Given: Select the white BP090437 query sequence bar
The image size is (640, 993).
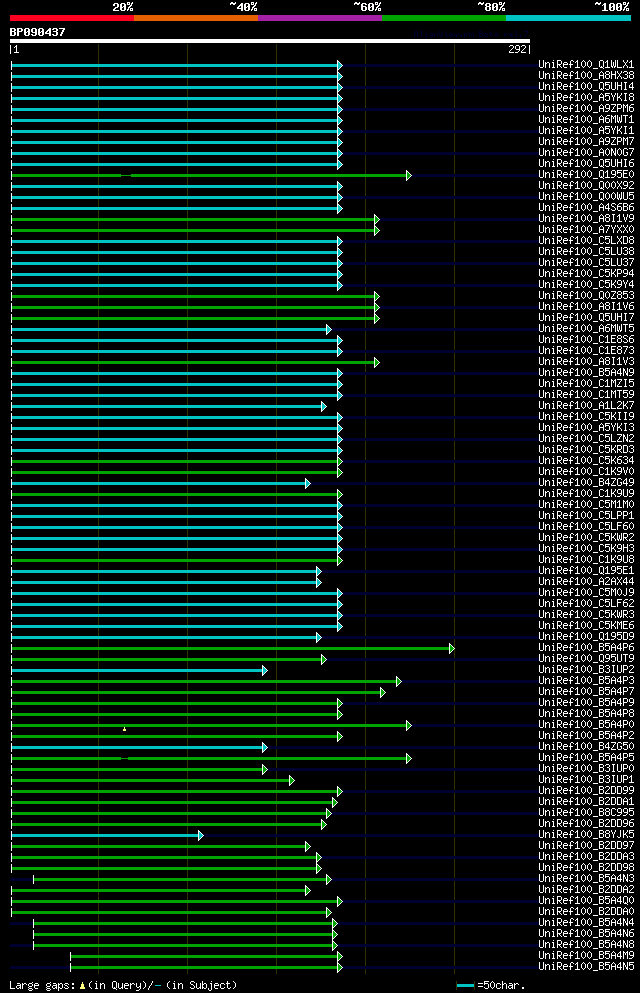Looking at the screenshot, I should click(x=270, y=41).
